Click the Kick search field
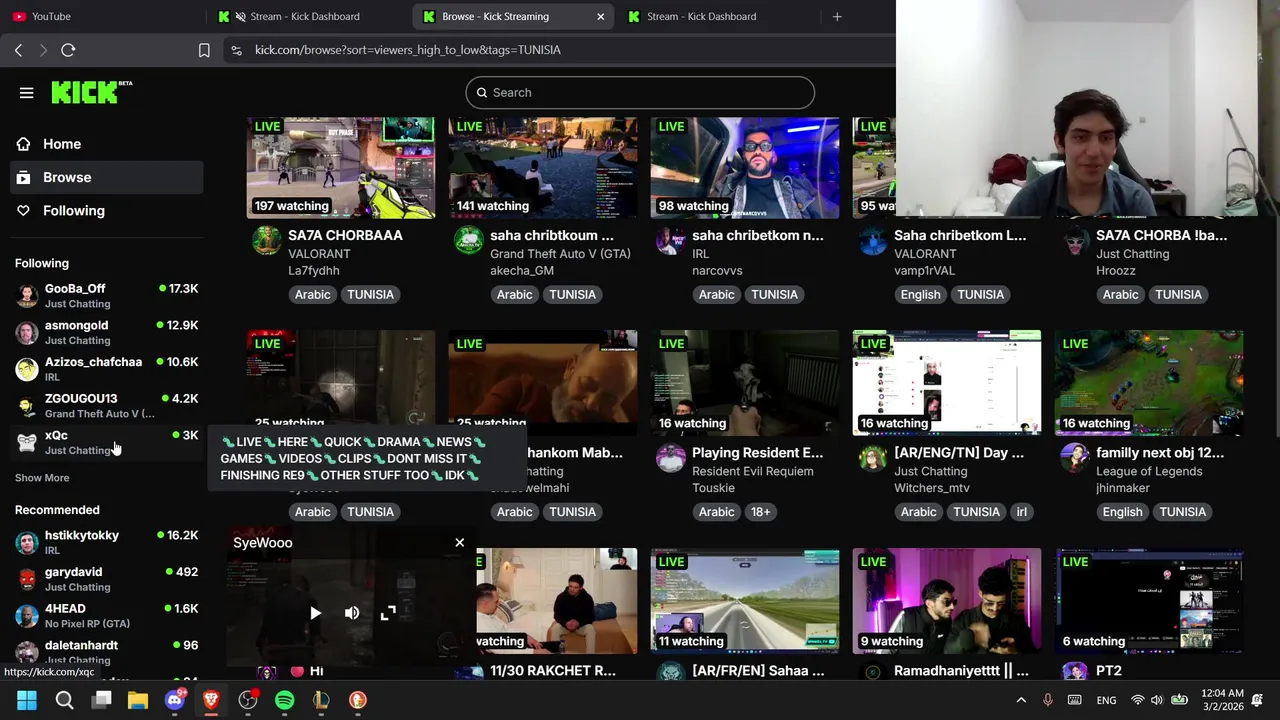 point(640,92)
